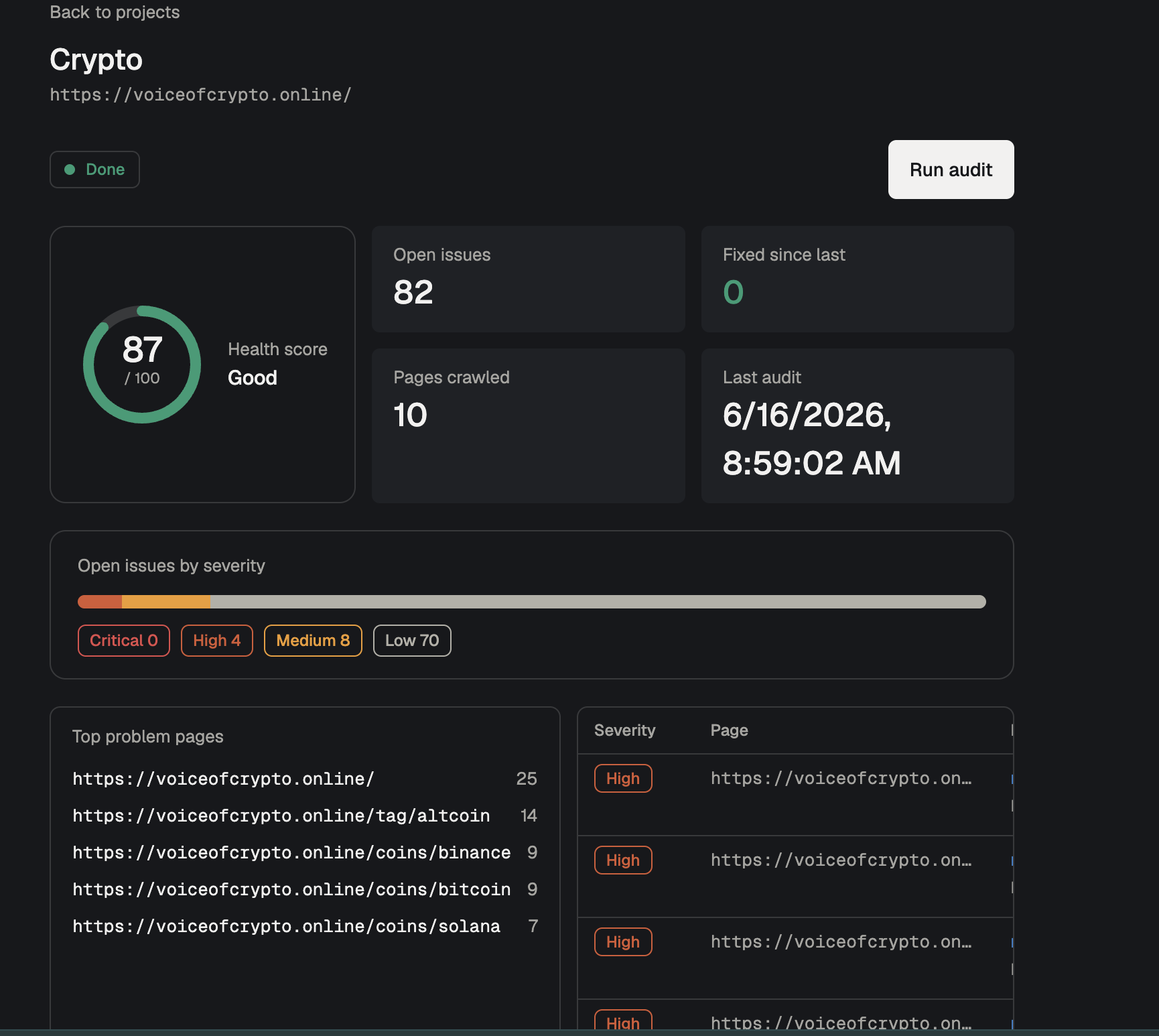Click the Top problem pages heading

[147, 736]
